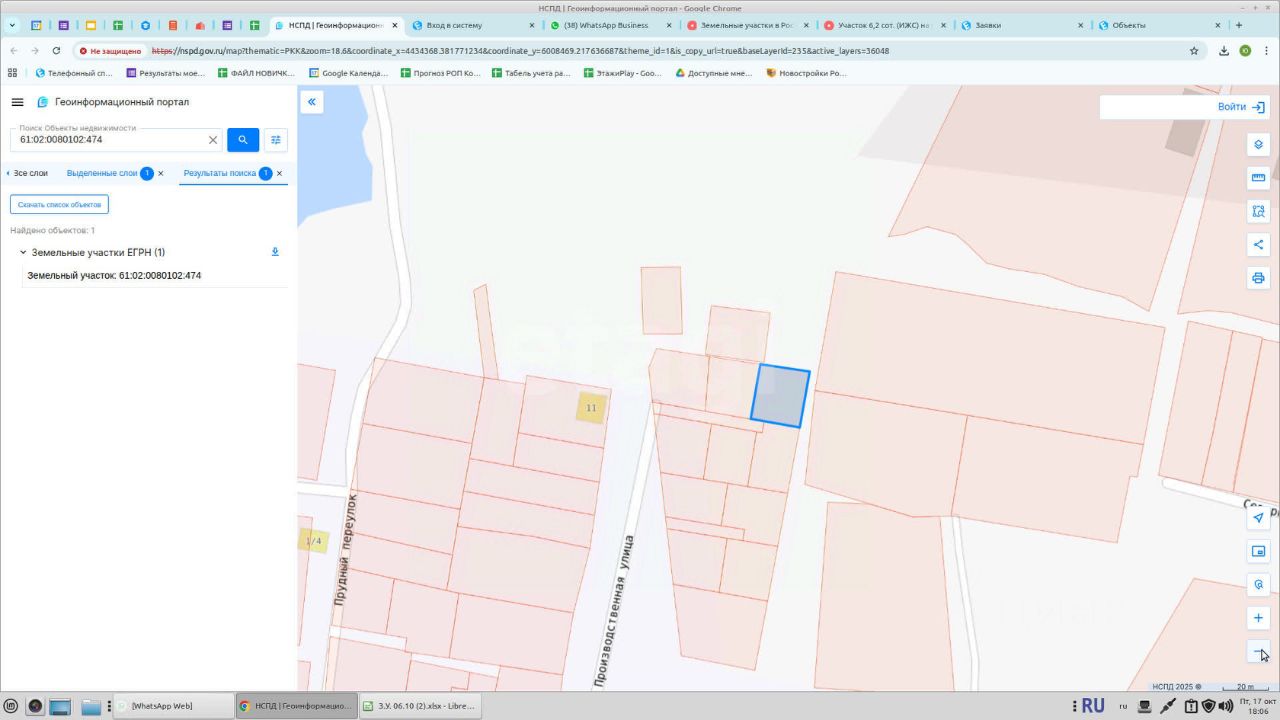This screenshot has height=720, width=1280.
Task: Switch to the 'Выделенные слои' tab
Action: click(x=102, y=174)
